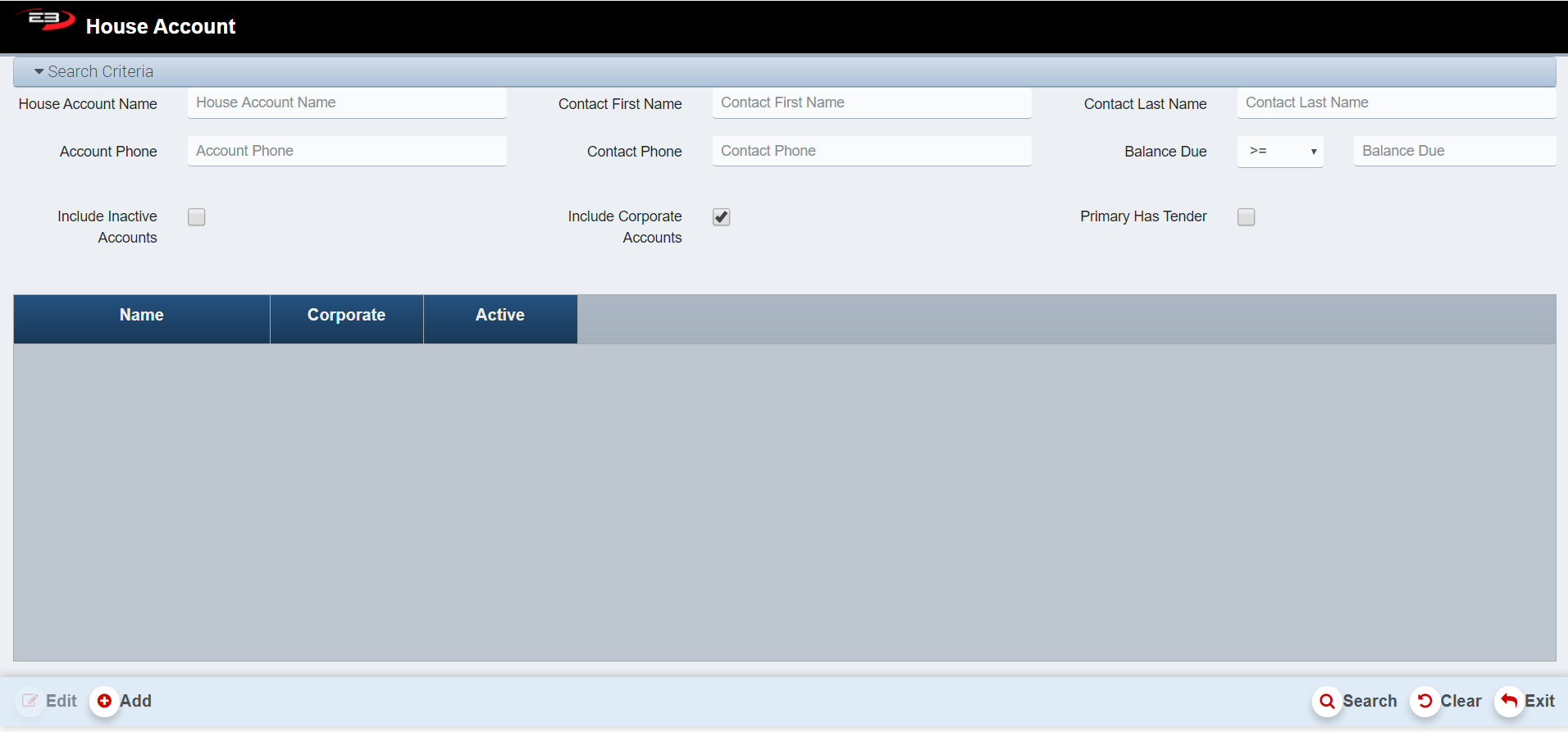Click the red Exit arrow icon
This screenshot has height=732, width=1568.
(x=1508, y=701)
